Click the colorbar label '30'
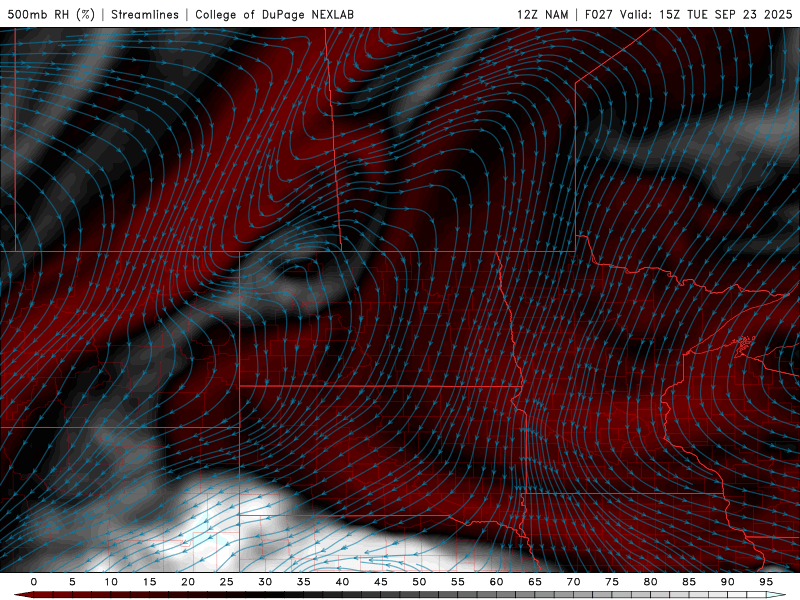 (x=265, y=582)
